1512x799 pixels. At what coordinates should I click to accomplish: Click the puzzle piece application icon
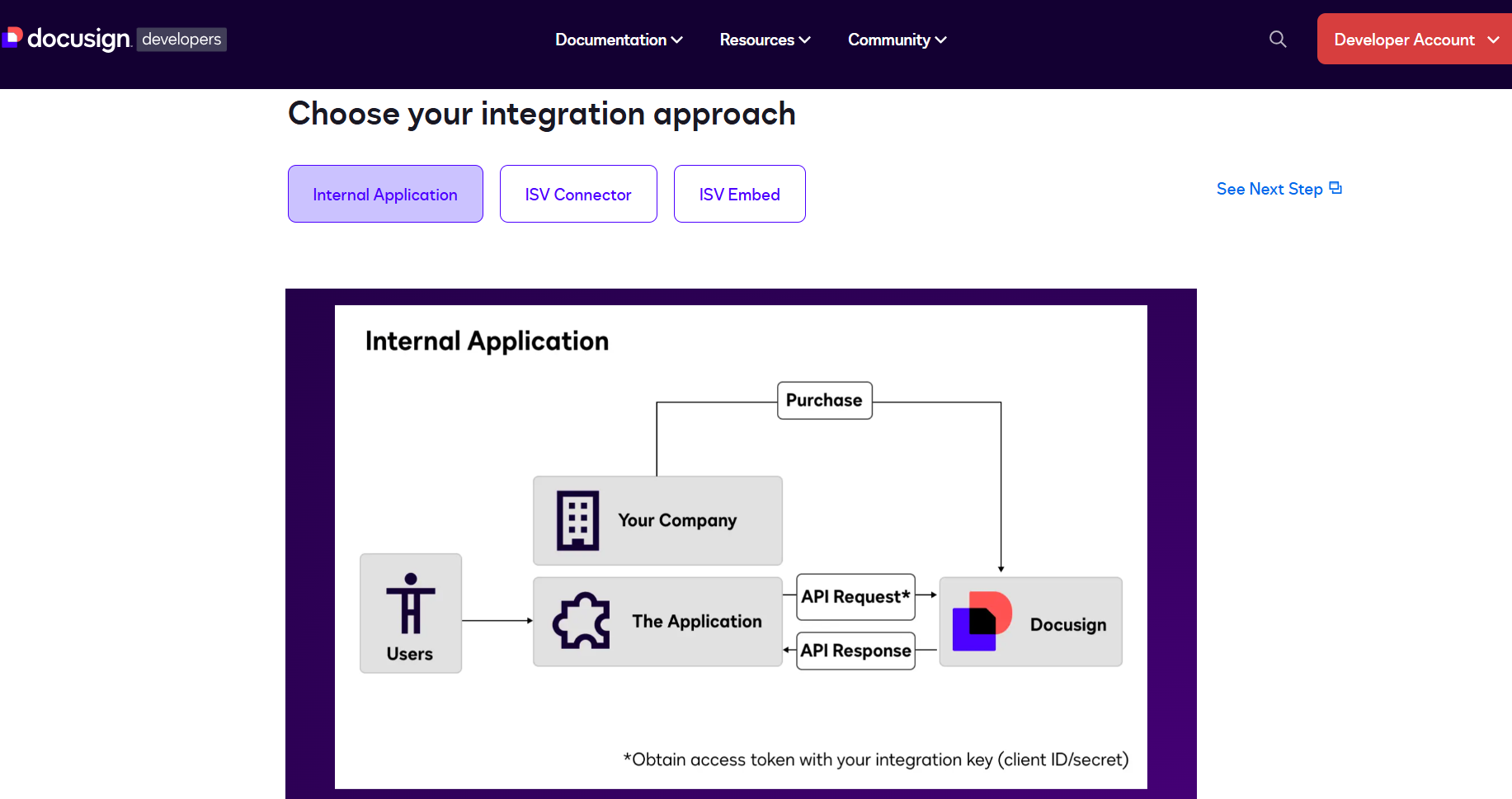tap(582, 621)
